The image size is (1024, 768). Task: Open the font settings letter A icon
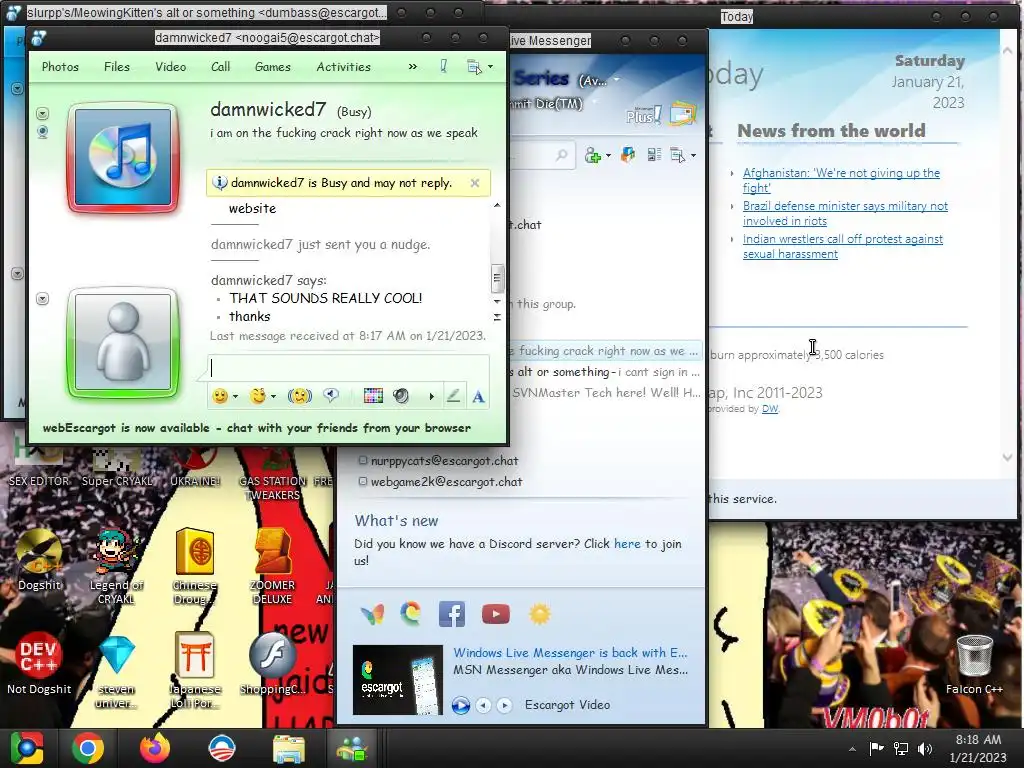pyautogui.click(x=479, y=396)
